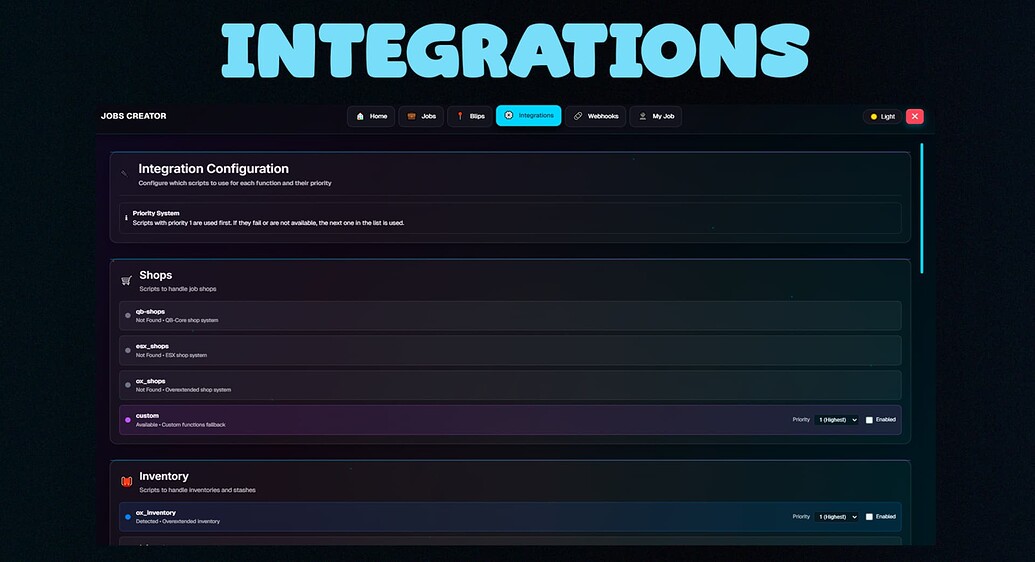
Task: Click the person icon on My Job
Action: click(x=642, y=116)
